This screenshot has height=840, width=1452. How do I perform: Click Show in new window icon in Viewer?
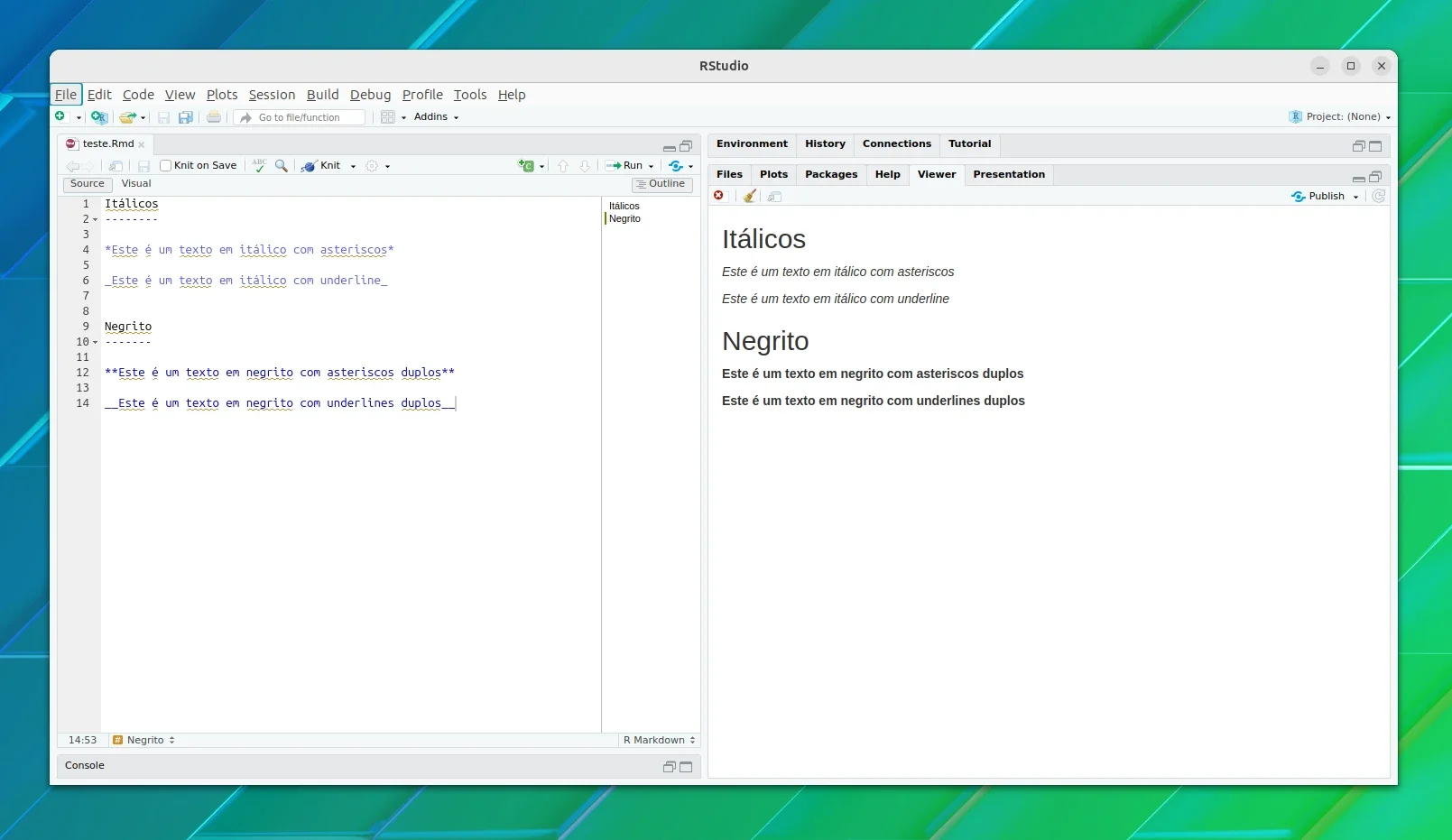(774, 197)
